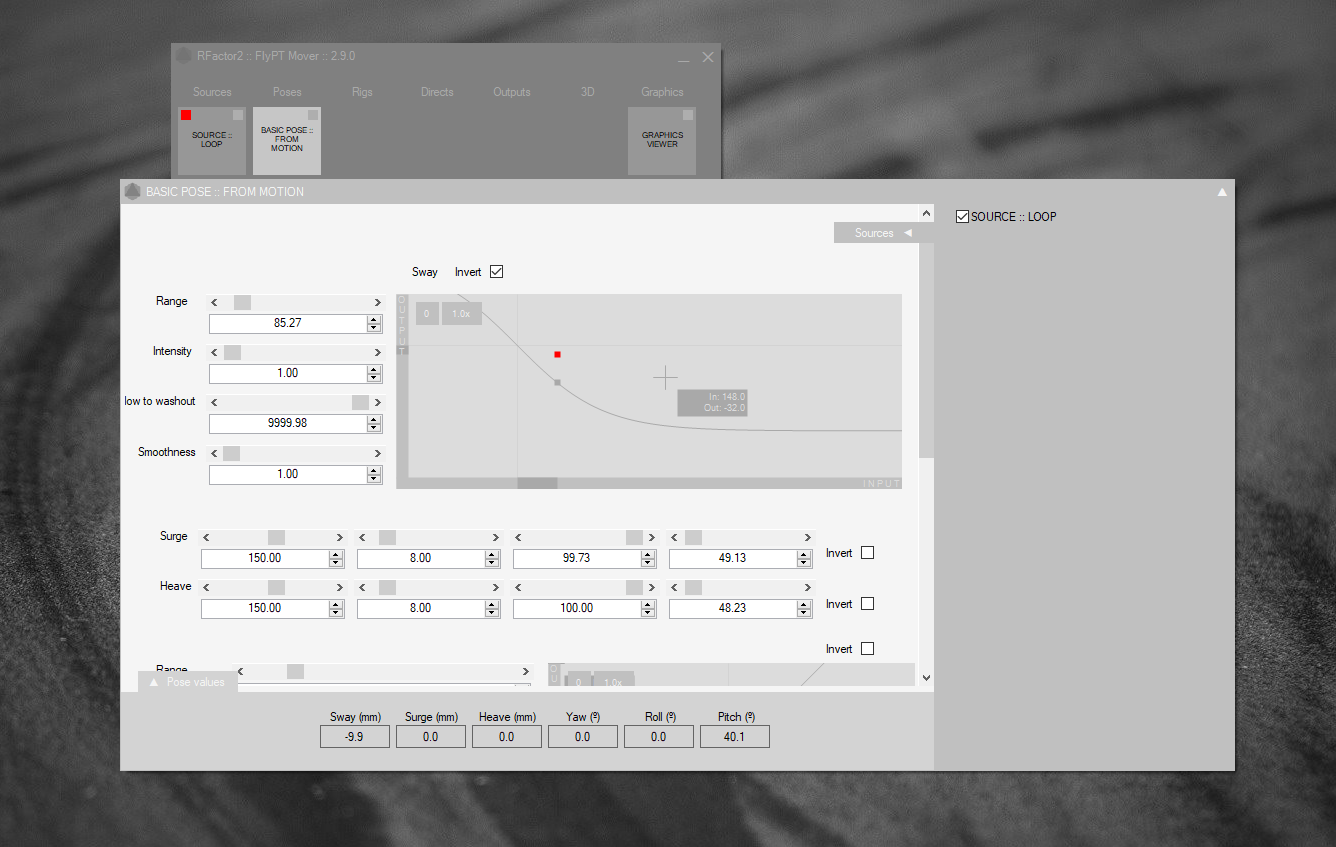Click the red square on SOURCE :: LOOP tile
The height and width of the screenshot is (847, 1336).
[x=186, y=115]
